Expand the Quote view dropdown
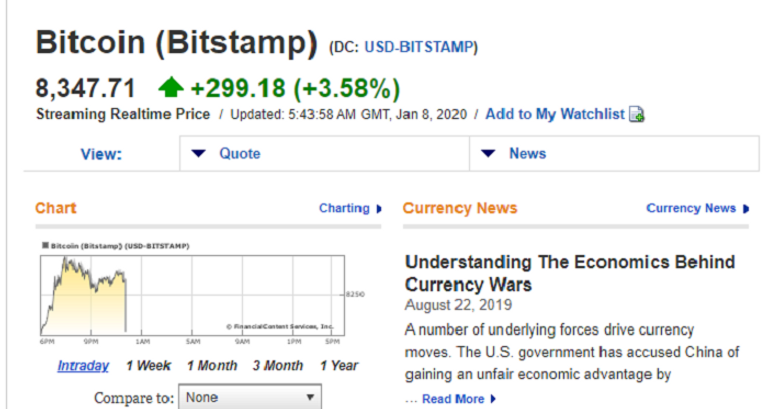Image resolution: width=768 pixels, height=409 pixels. click(x=198, y=154)
